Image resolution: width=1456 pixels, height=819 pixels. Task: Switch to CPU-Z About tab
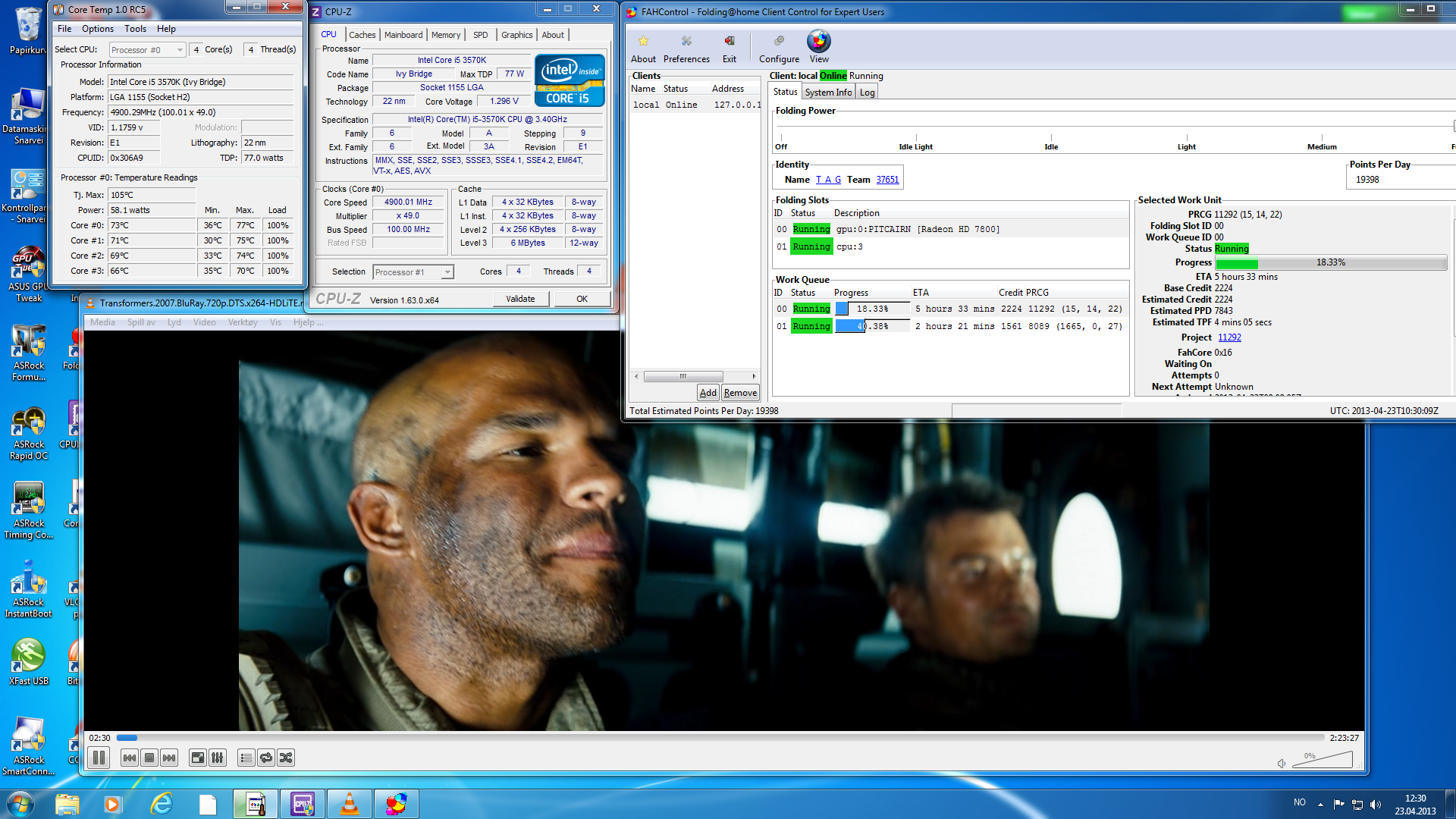point(553,35)
